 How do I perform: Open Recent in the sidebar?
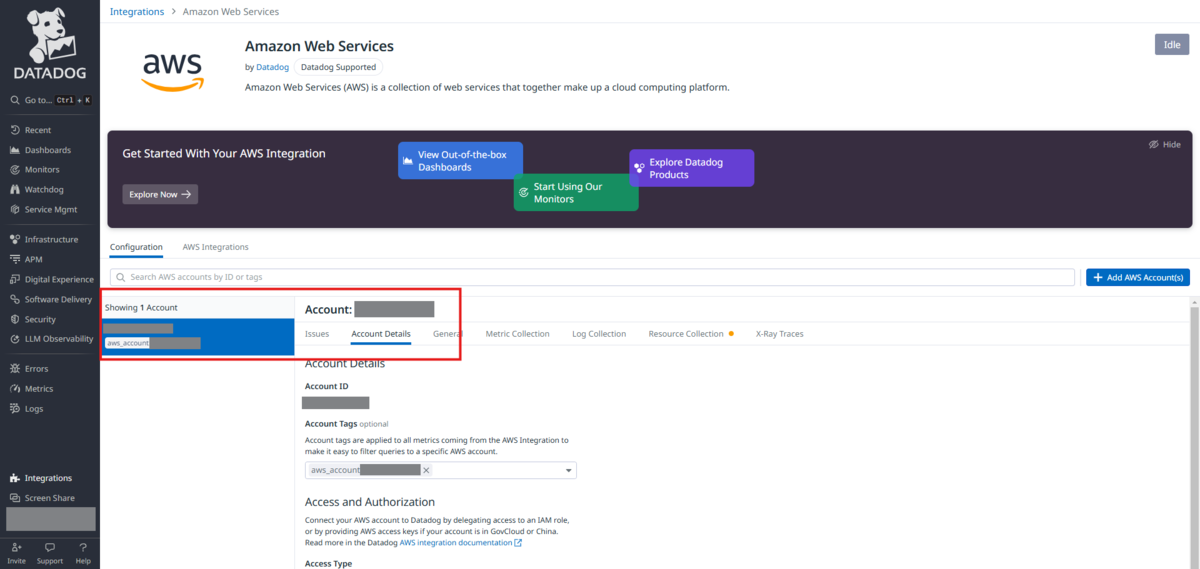tap(31, 130)
